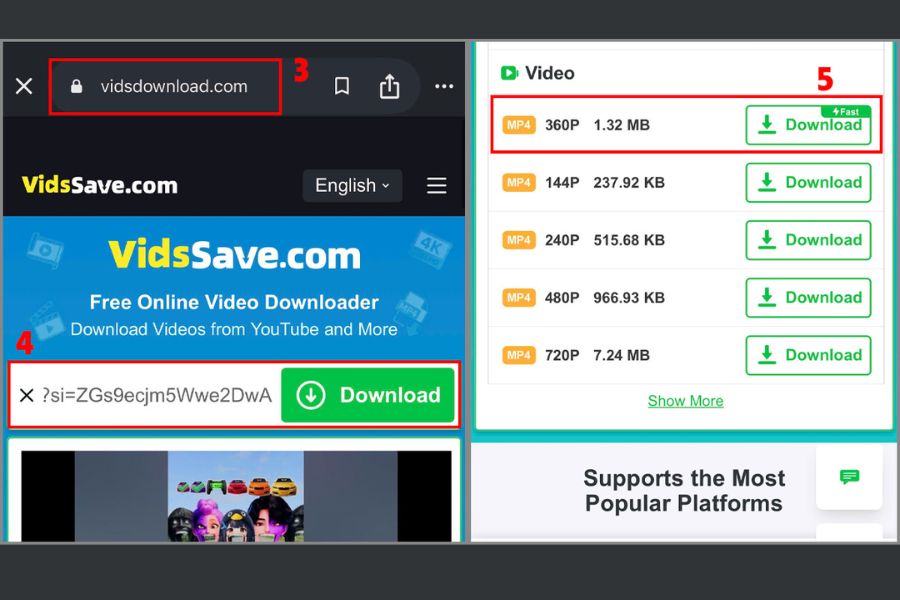
Task: Close the browser tab with X icon
Action: click(x=24, y=86)
